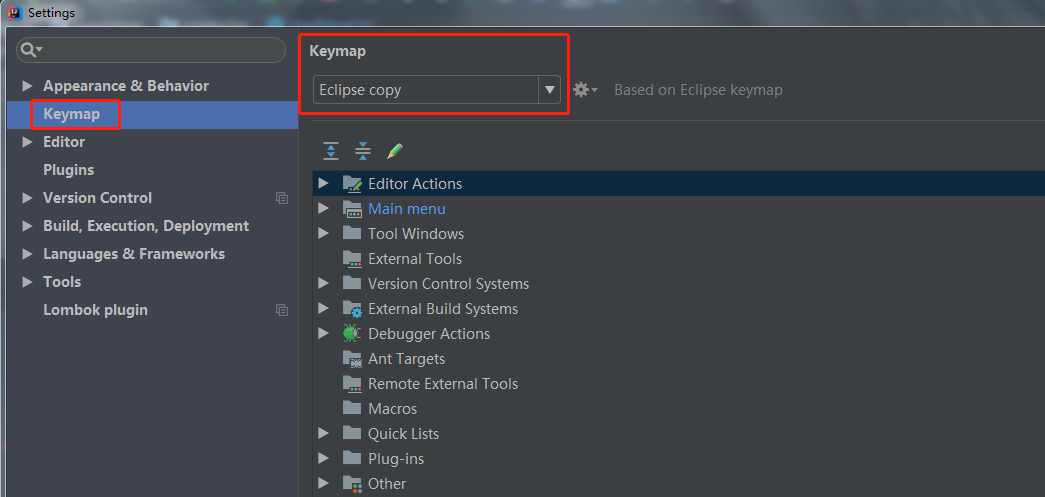This screenshot has width=1045, height=497.
Task: Click the copy icon beside Version Control
Action: tap(282, 198)
